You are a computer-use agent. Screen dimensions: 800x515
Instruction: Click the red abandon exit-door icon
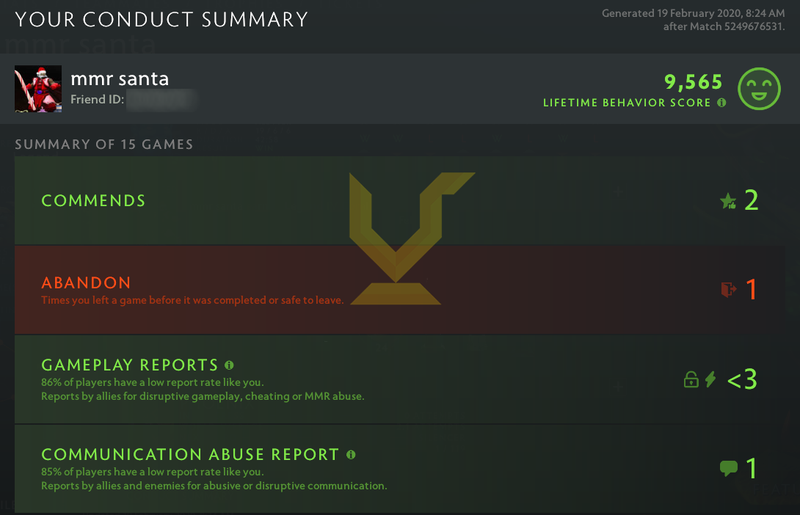pos(727,289)
